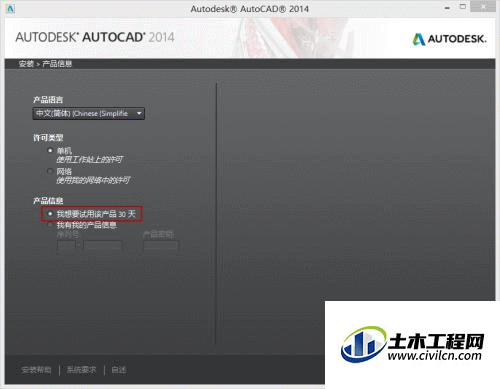Close the AutoCAD 2014 installer window
This screenshot has width=500, height=389.
[483, 6]
